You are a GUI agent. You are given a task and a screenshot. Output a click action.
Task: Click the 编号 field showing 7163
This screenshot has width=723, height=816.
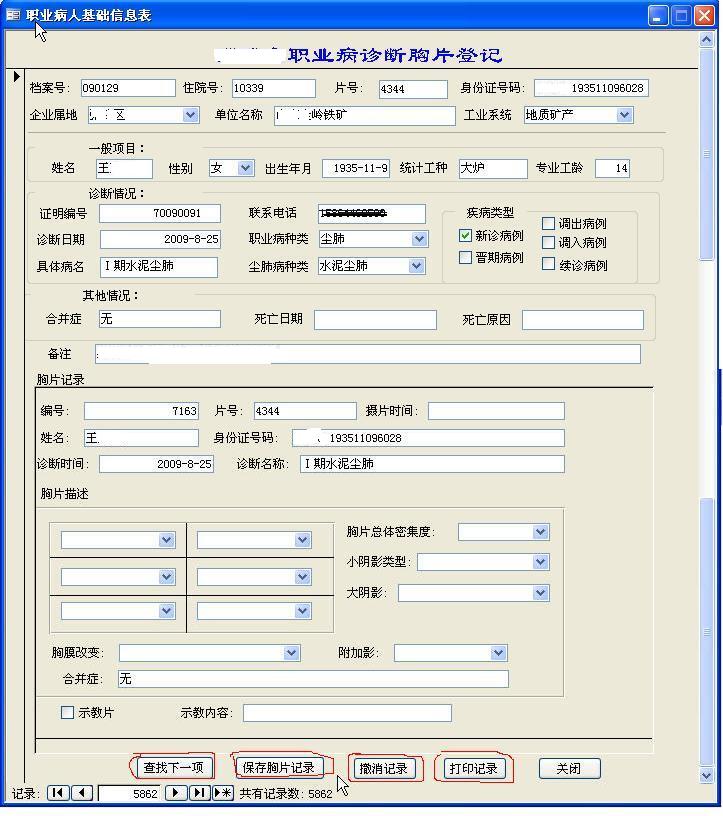[141, 411]
